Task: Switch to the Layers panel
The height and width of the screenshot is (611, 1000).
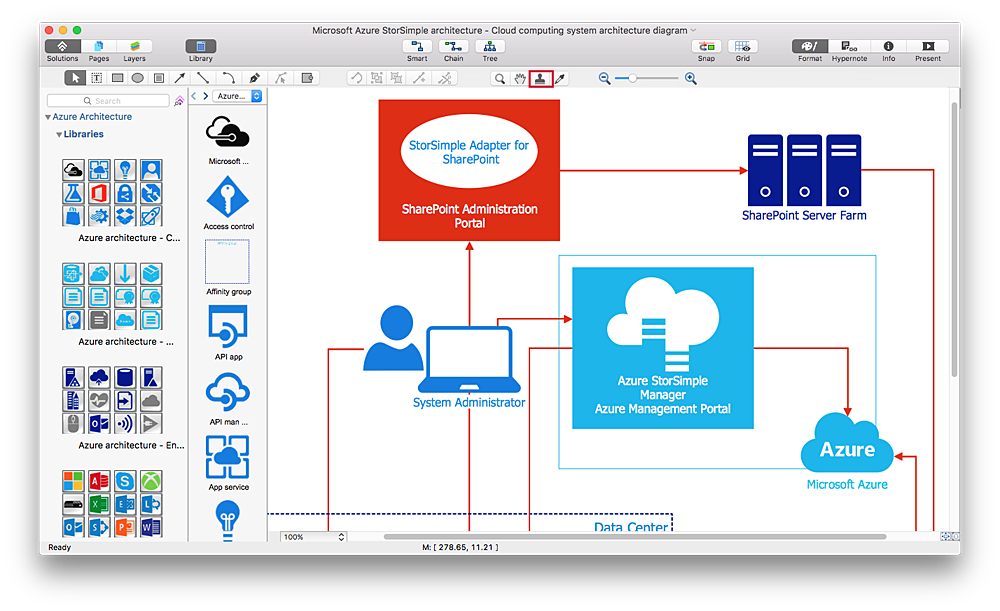Action: pos(134,48)
